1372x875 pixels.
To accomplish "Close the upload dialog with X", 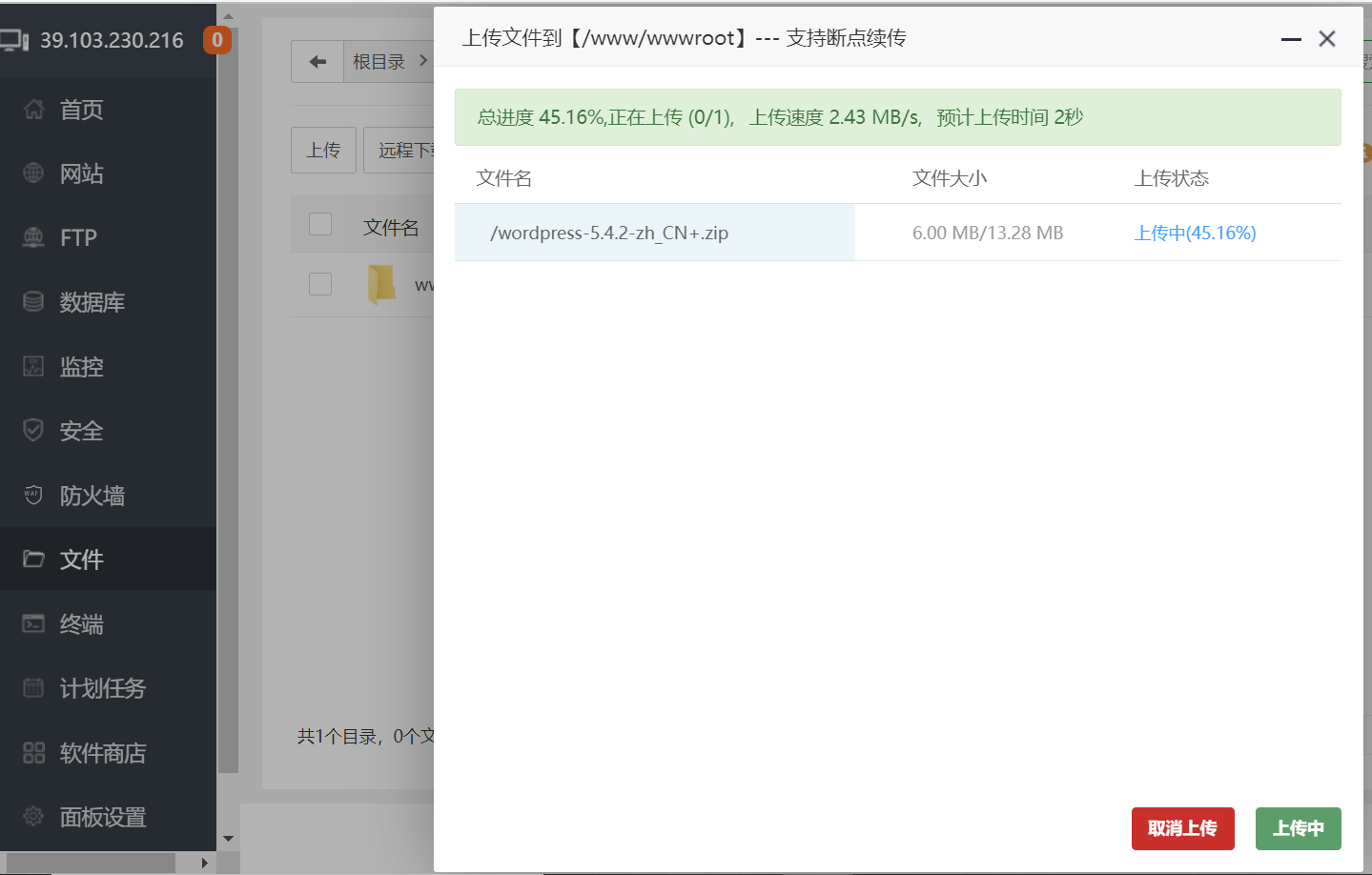I will coord(1327,39).
